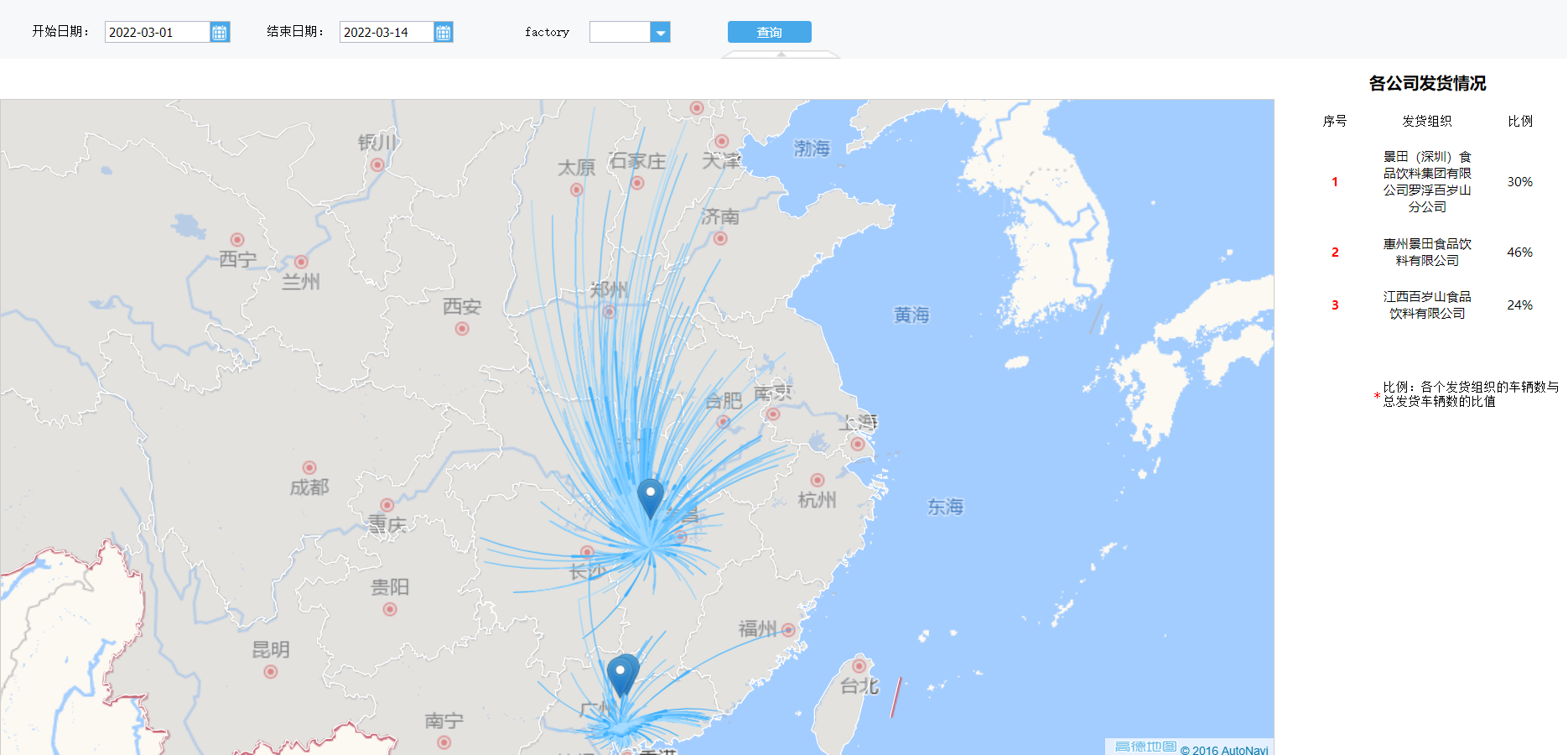This screenshot has height=755, width=1568.
Task: Expand the factory dropdown arrow
Action: (661, 32)
